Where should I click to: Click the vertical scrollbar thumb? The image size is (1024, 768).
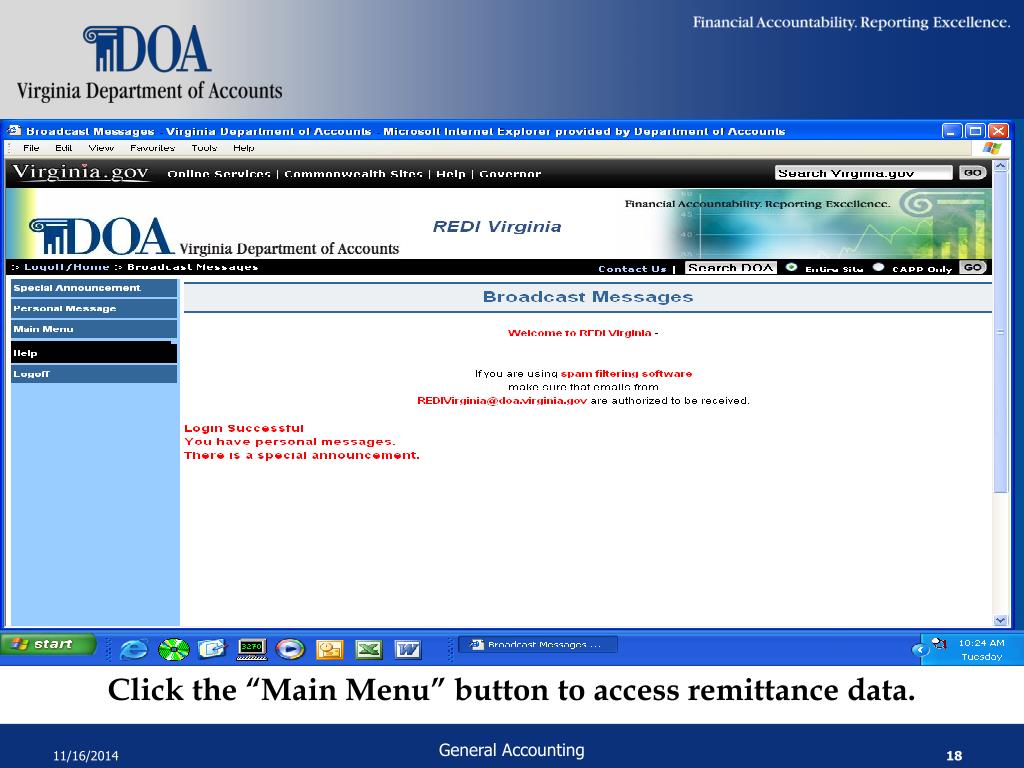(x=1000, y=332)
